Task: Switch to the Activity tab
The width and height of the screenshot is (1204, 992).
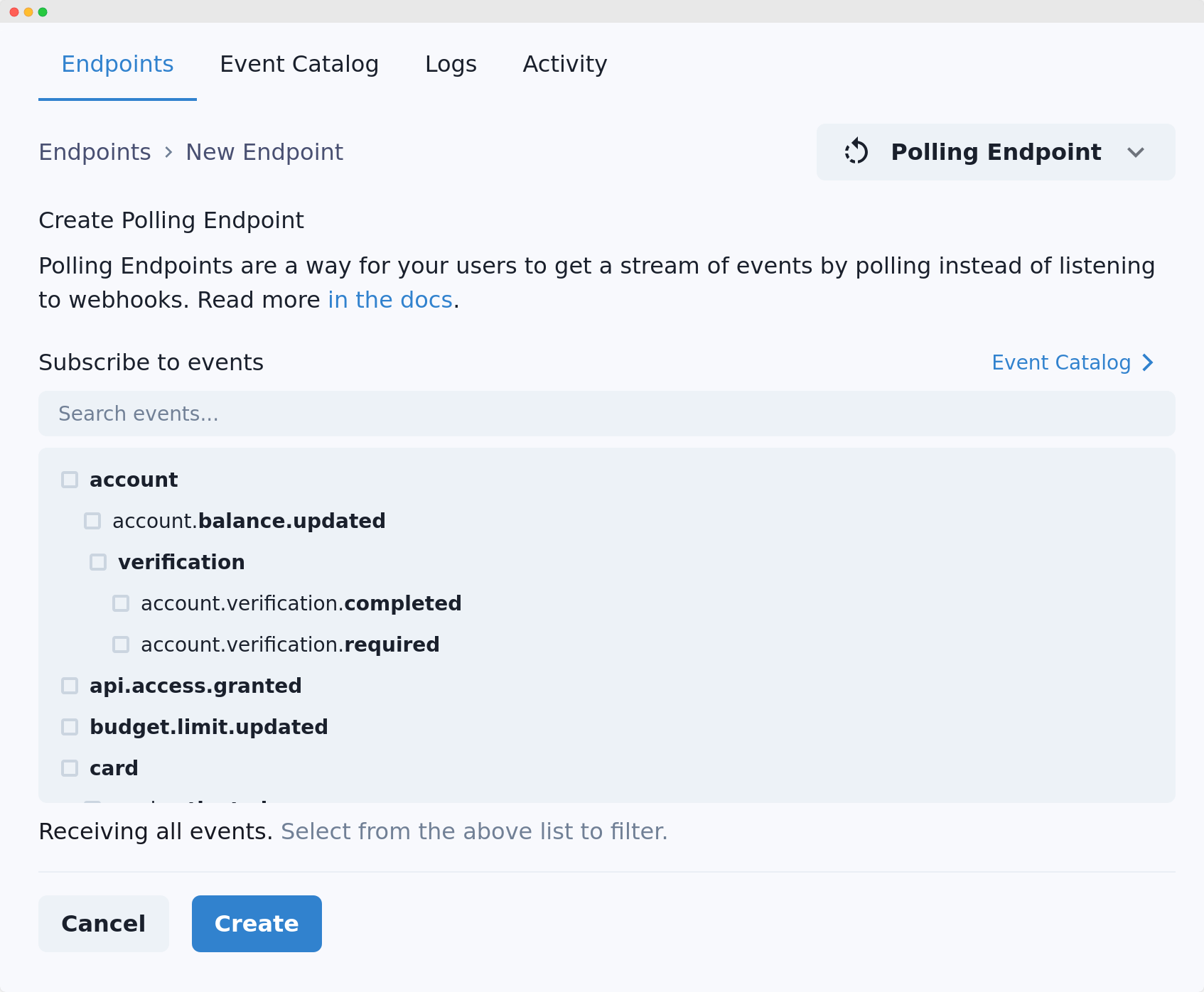Action: 564,64
